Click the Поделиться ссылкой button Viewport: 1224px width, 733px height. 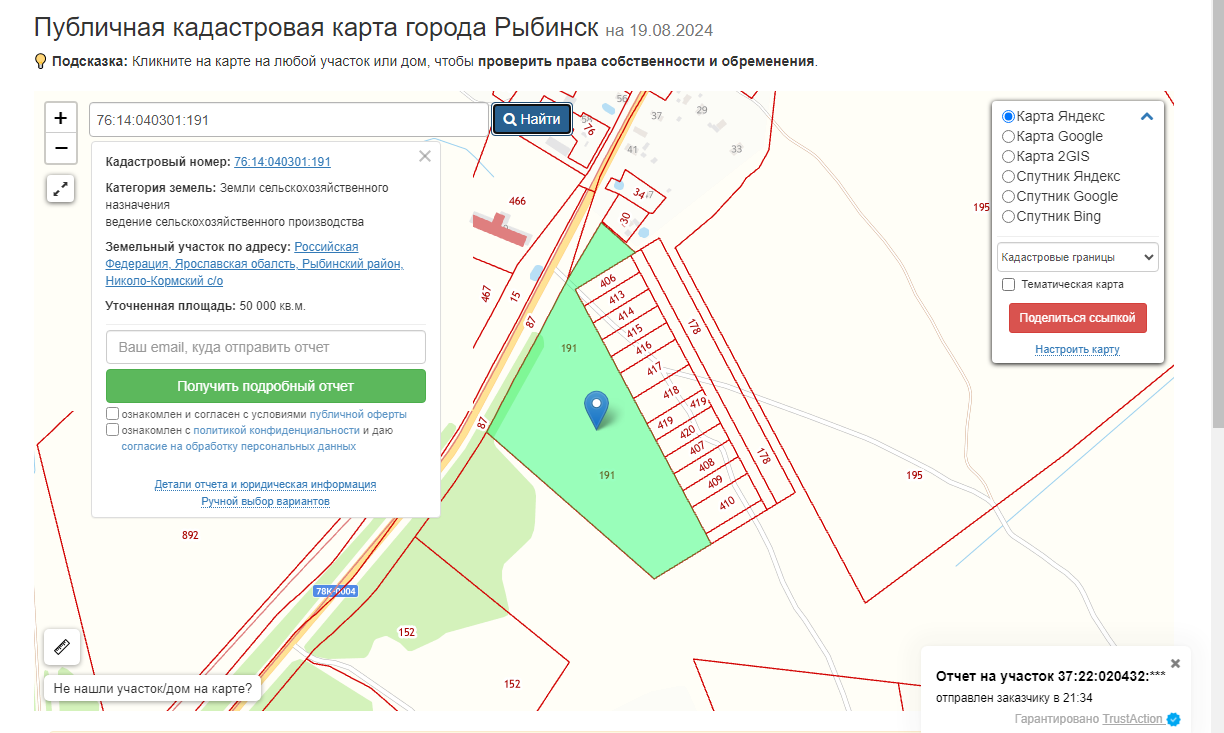point(1078,318)
